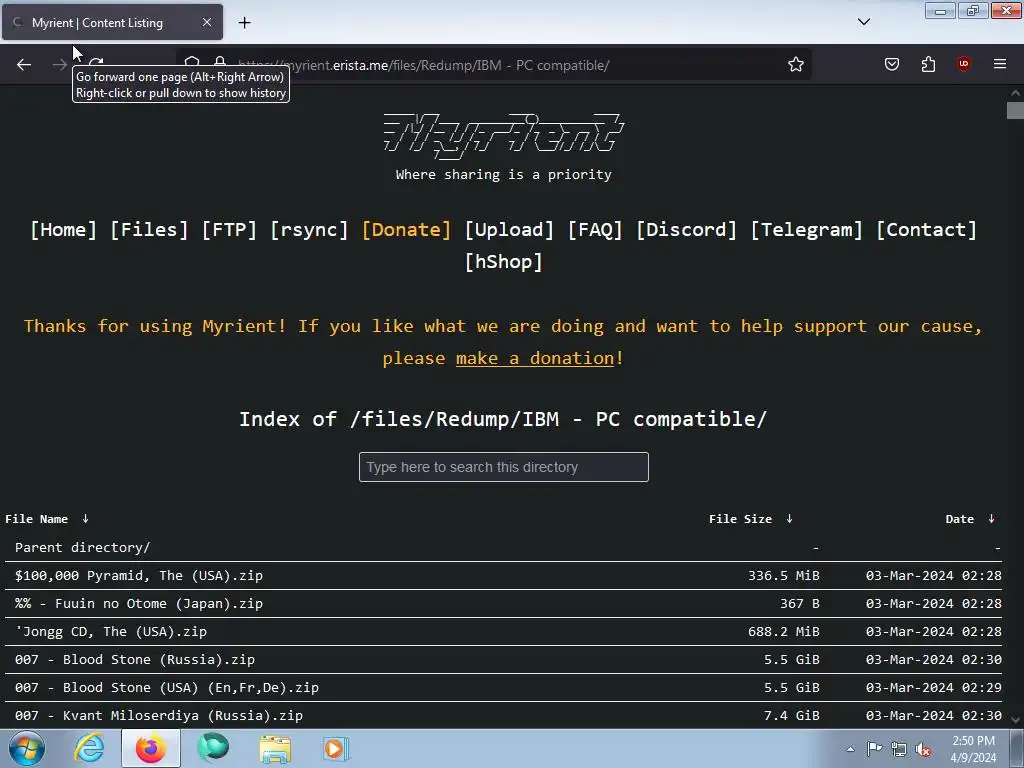Viewport: 1024px width, 768px height.
Task: Open the [hShop] link
Action: [504, 262]
